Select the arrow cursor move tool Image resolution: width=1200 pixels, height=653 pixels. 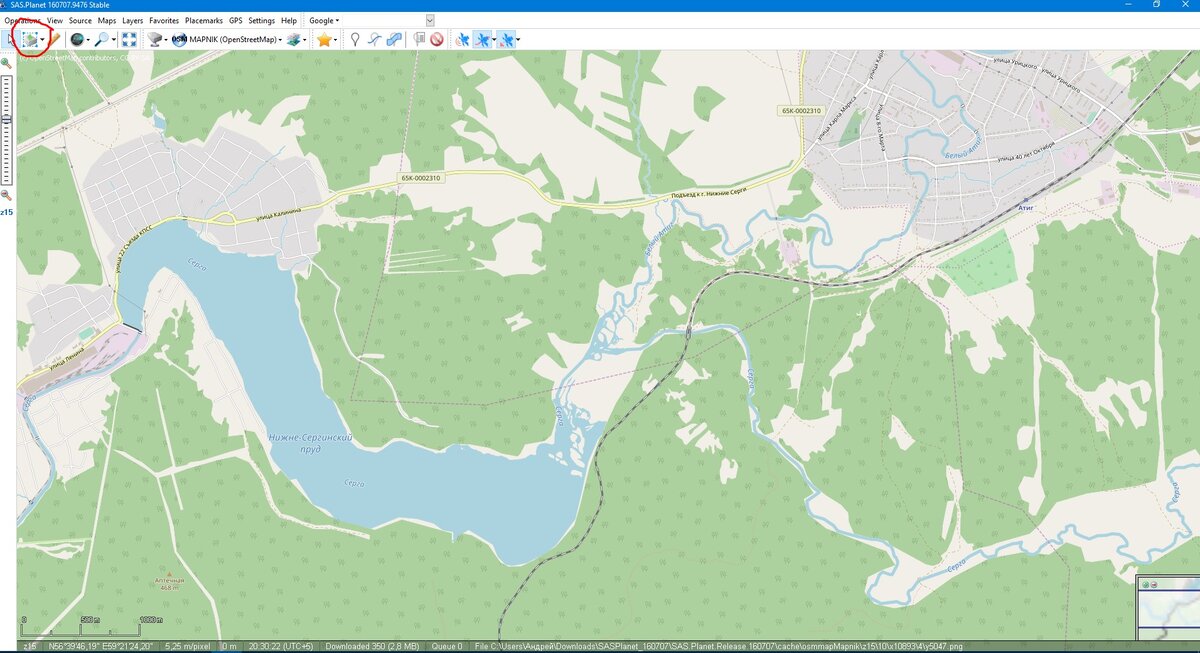pyautogui.click(x=10, y=40)
